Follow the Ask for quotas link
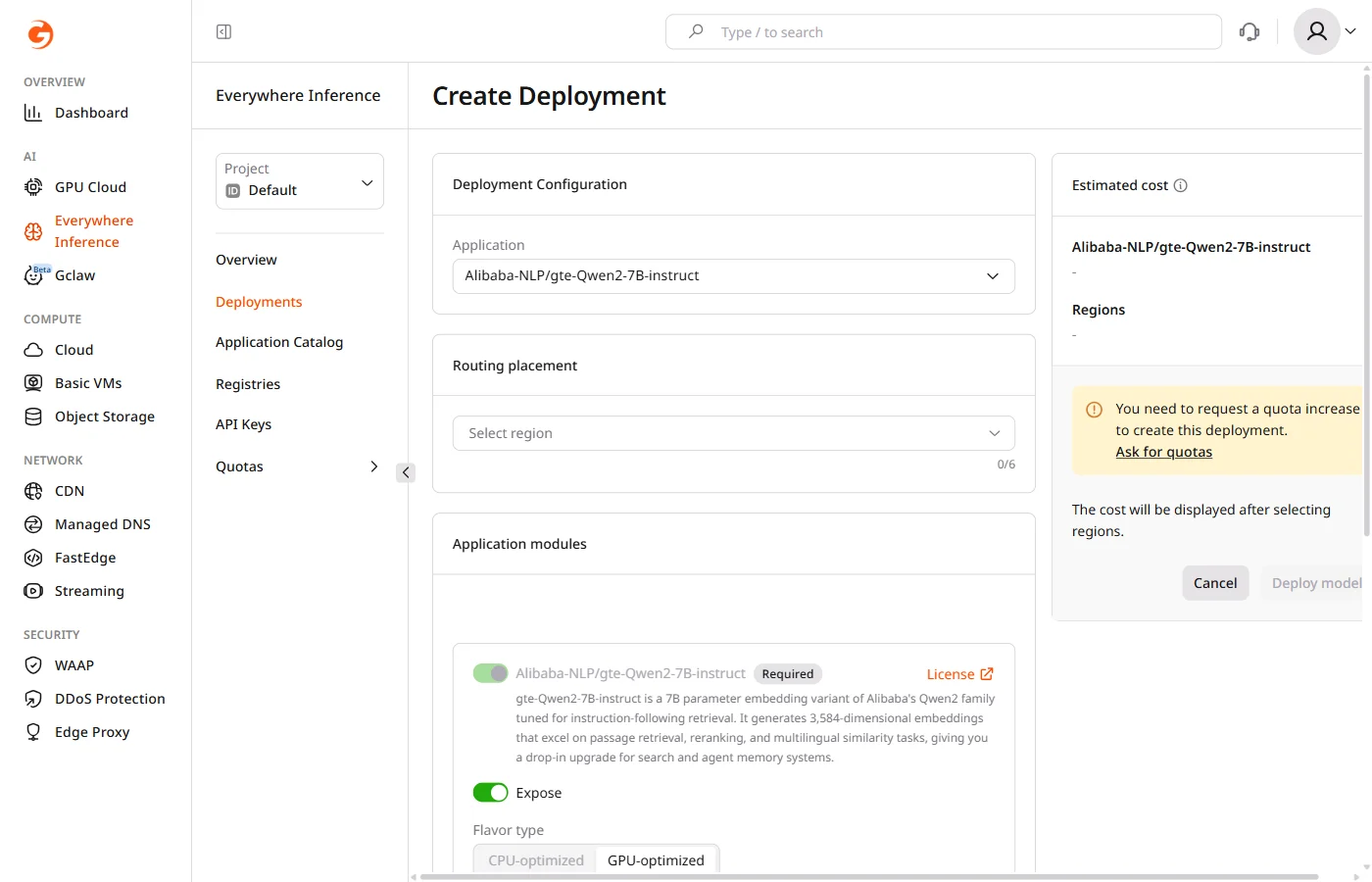The image size is (1372, 882). click(x=1164, y=452)
